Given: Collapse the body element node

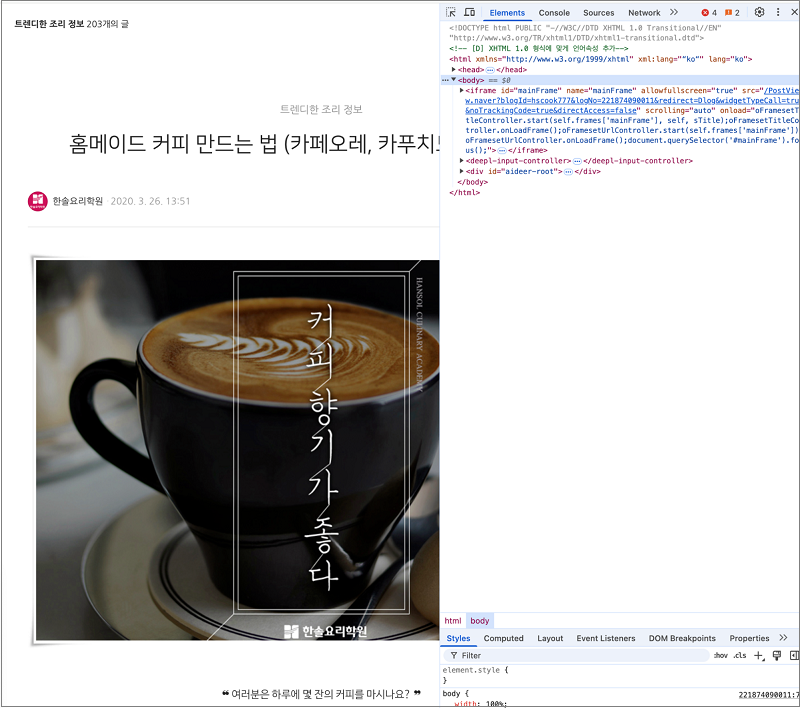Looking at the screenshot, I should [x=454, y=79].
